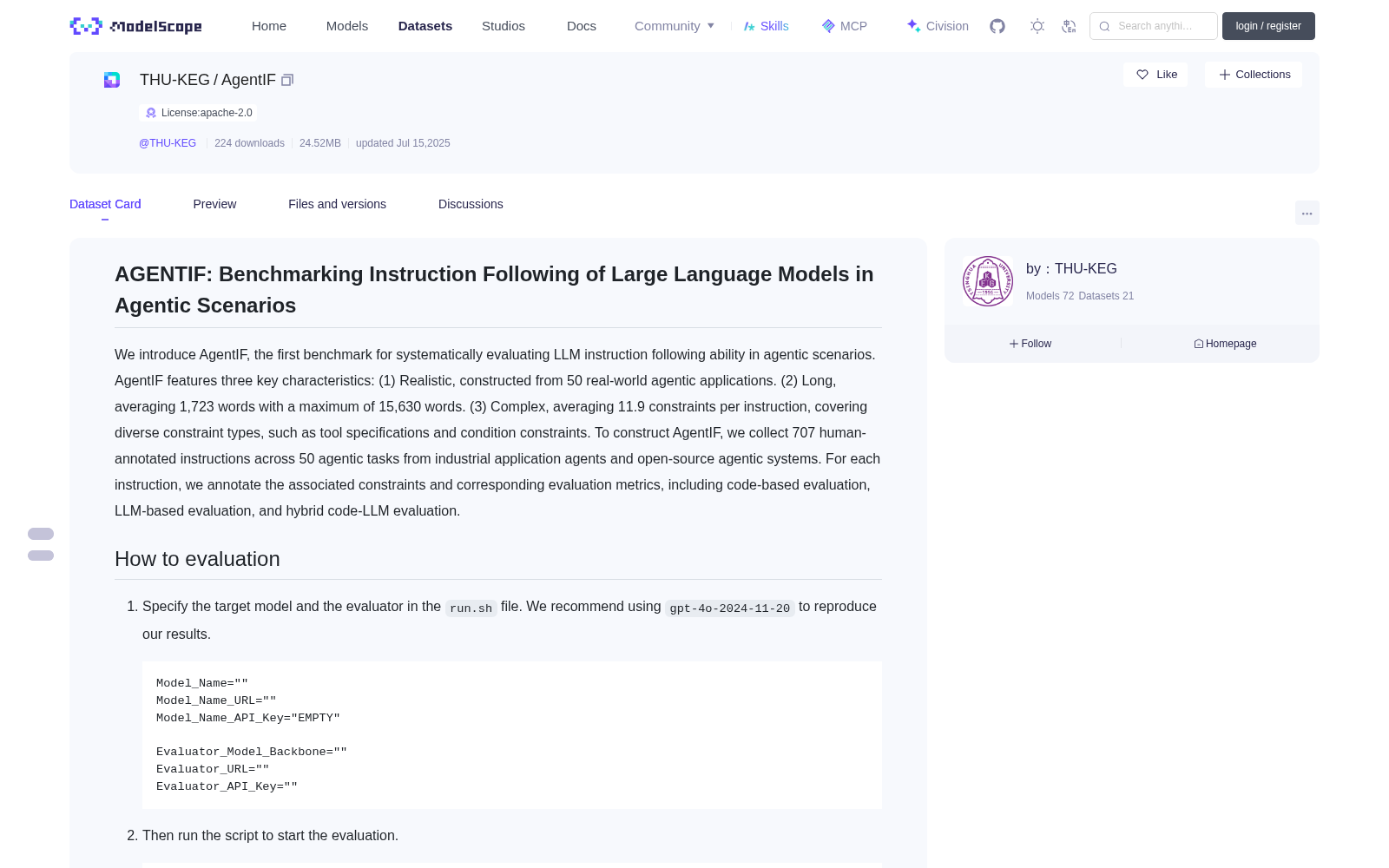This screenshot has width=1389, height=868.
Task: Click the AgentIF dataset avatar icon
Action: point(112,80)
